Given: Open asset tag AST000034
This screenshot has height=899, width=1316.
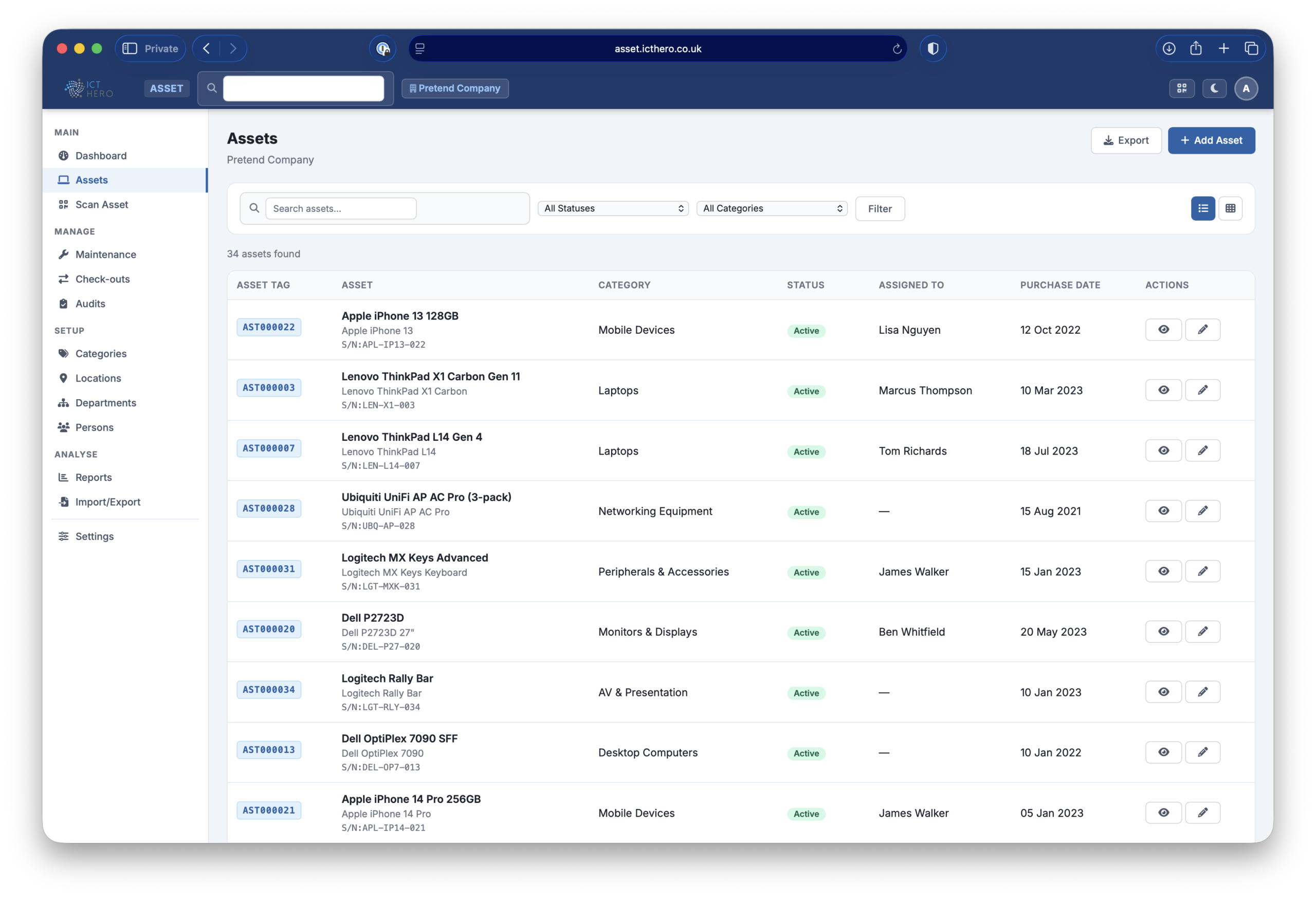Looking at the screenshot, I should tap(268, 690).
